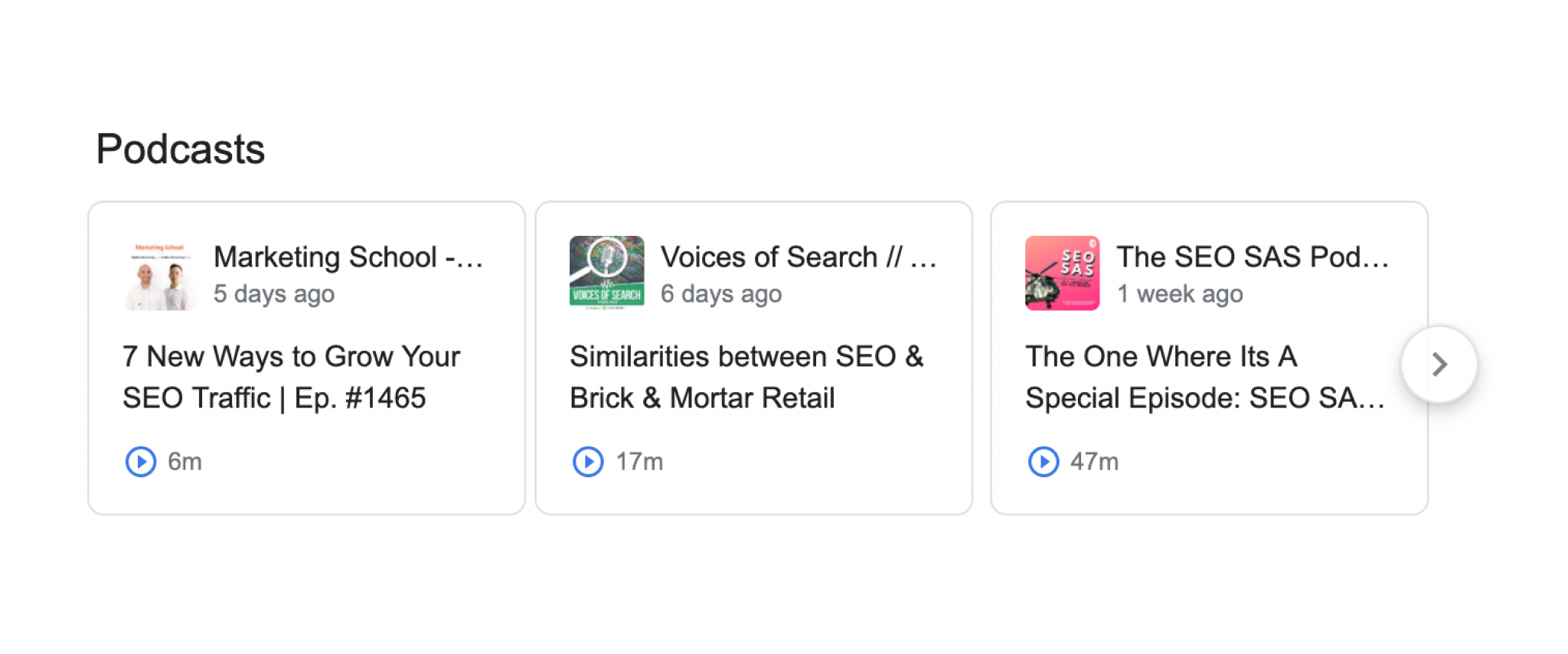This screenshot has height=654, width=1568.
Task: Play The SEO SAS Podcast episode
Action: tap(1042, 461)
